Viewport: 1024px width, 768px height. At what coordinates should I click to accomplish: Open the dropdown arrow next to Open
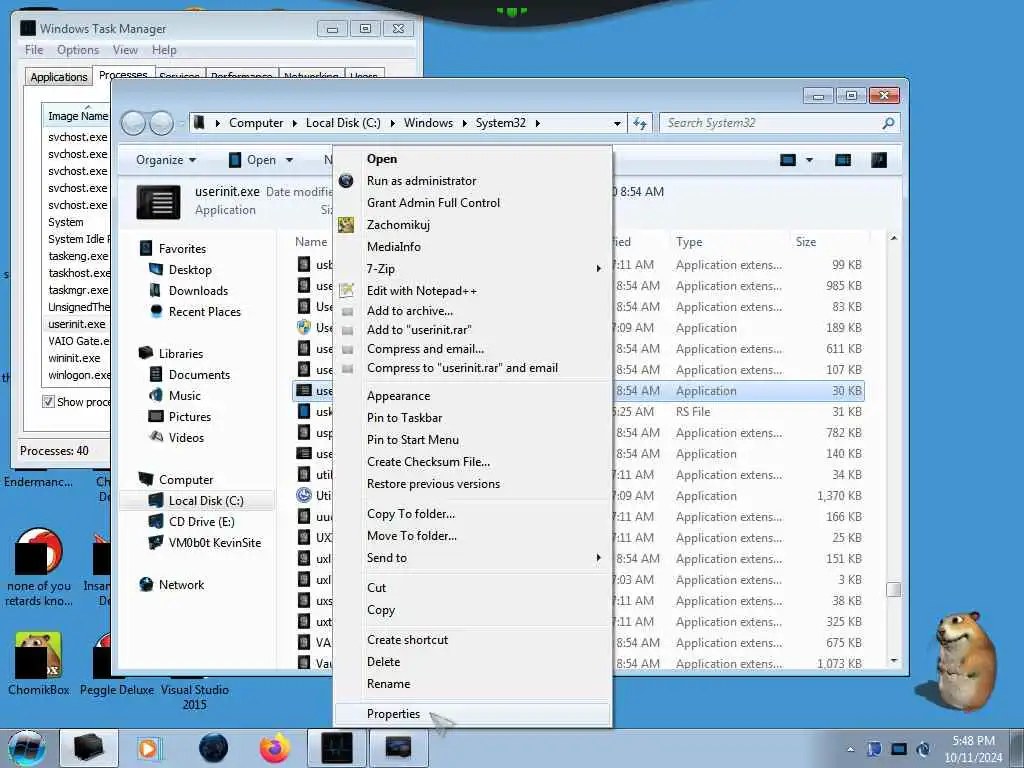point(289,160)
